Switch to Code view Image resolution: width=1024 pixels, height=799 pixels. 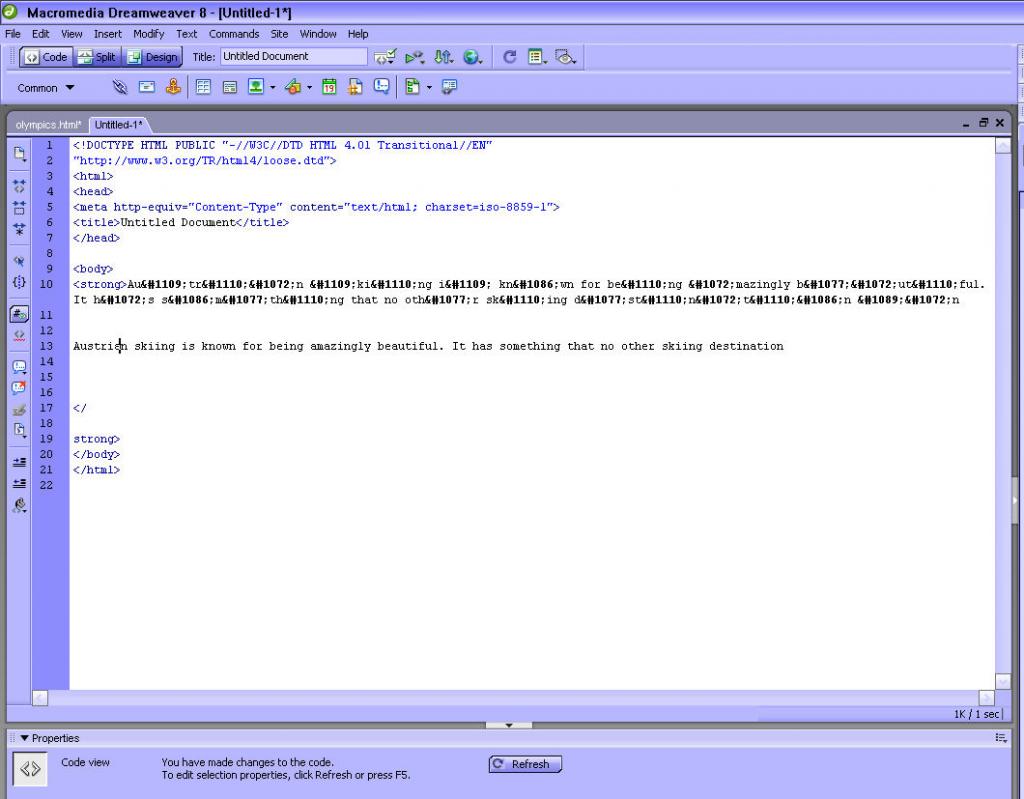[46, 57]
